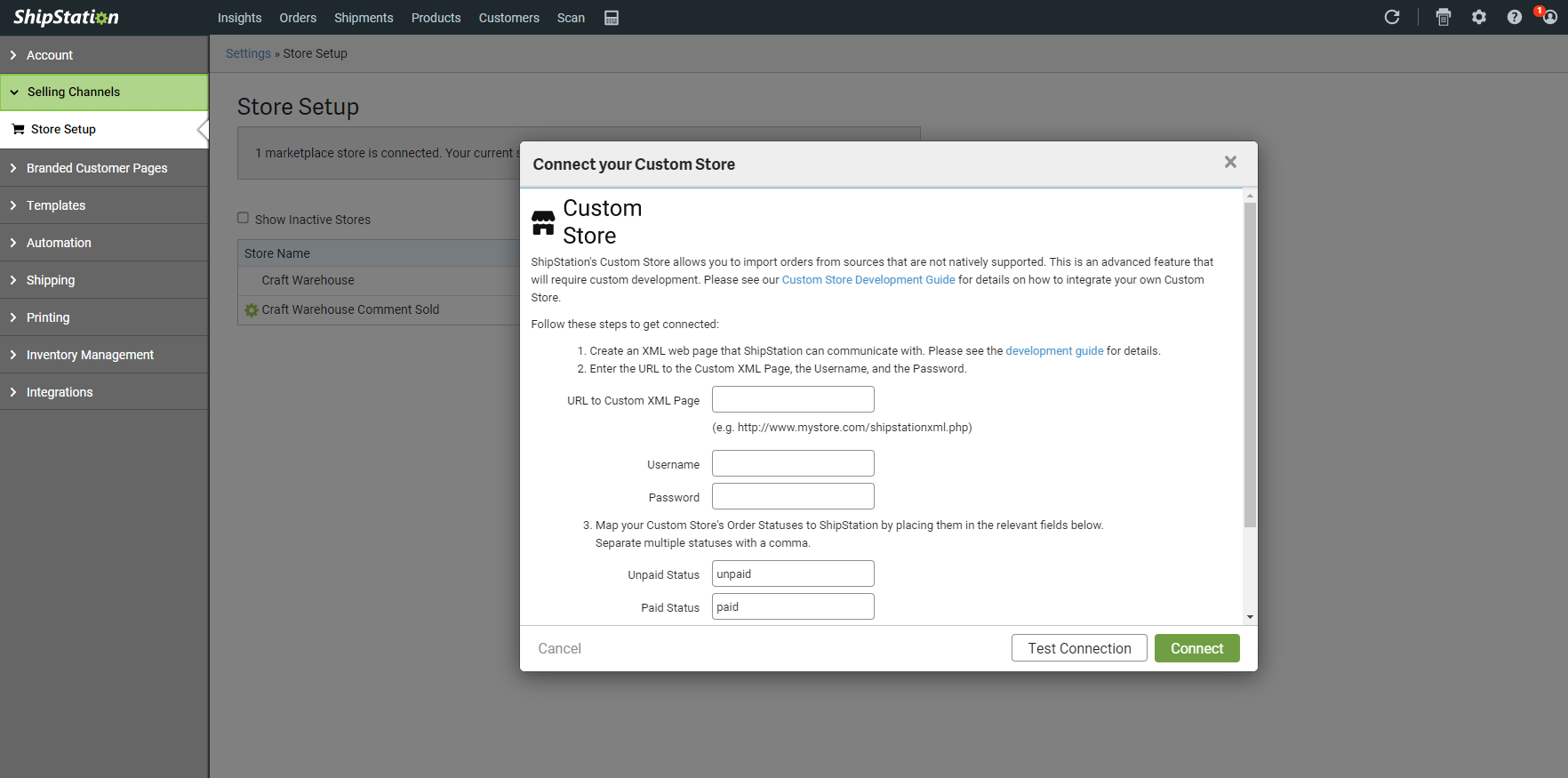Open the Insights menu
Viewport: 1568px width, 778px height.
[240, 18]
